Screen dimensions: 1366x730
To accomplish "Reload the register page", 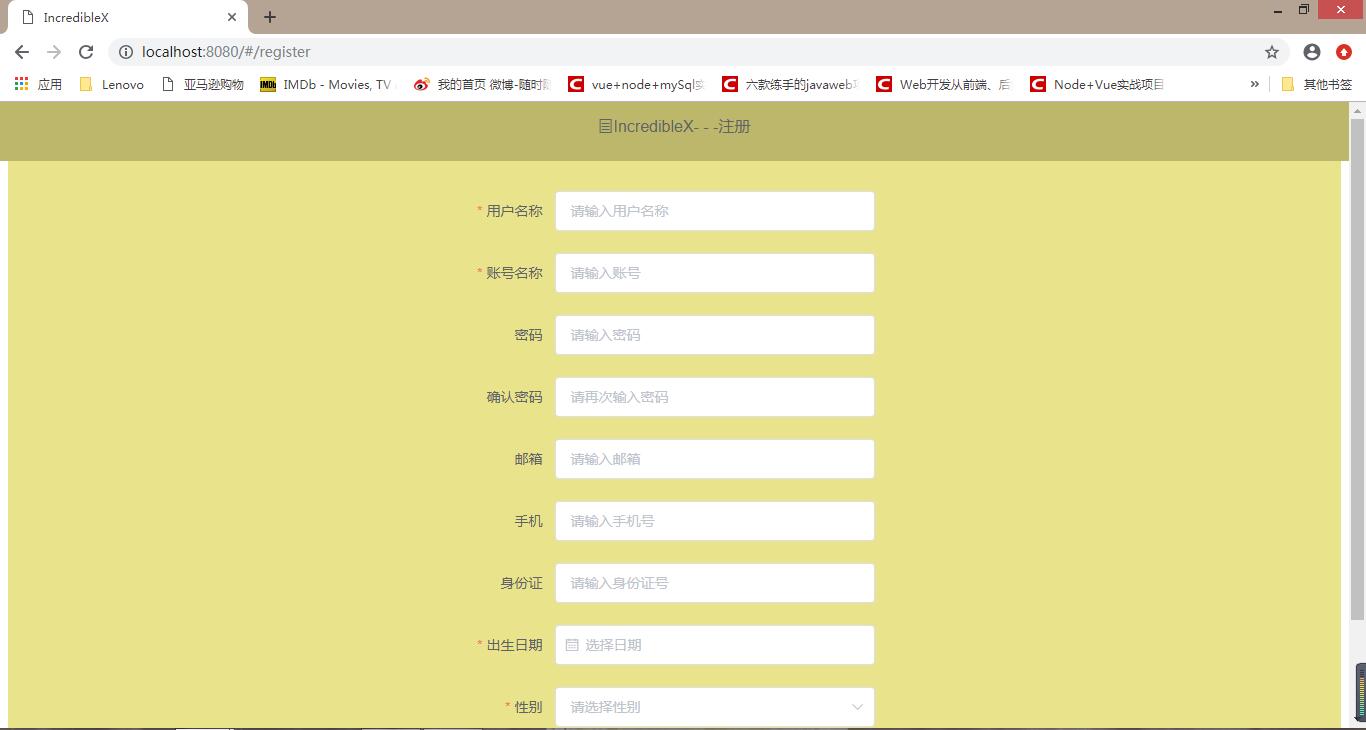I will click(x=86, y=52).
